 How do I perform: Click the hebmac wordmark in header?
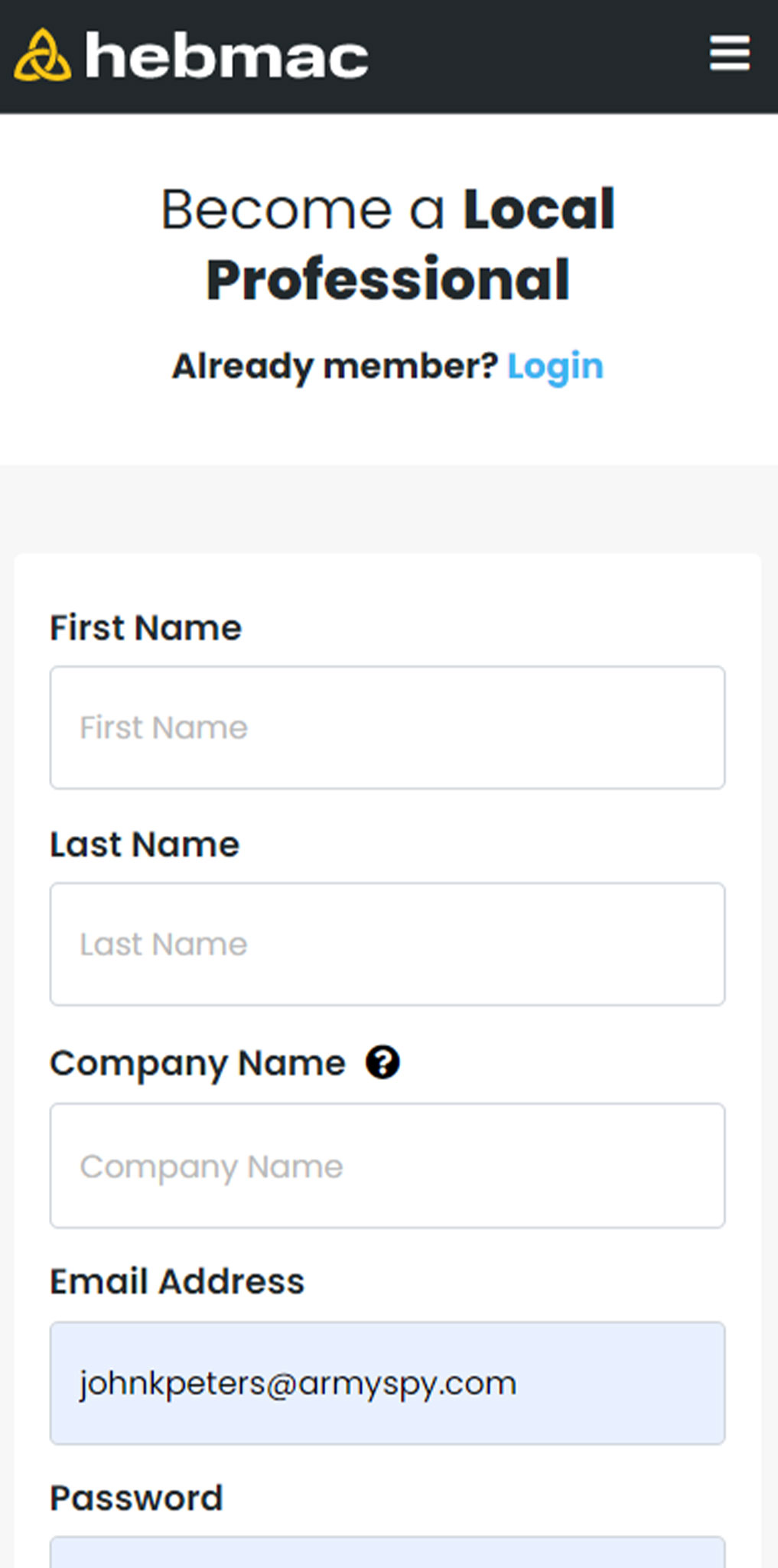226,57
